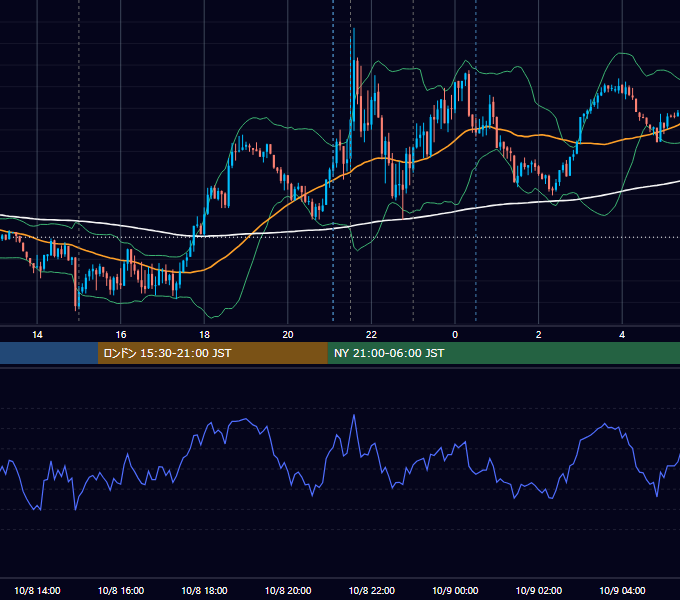Click the blue session bar before London
The height and width of the screenshot is (600, 680).
click(49, 353)
